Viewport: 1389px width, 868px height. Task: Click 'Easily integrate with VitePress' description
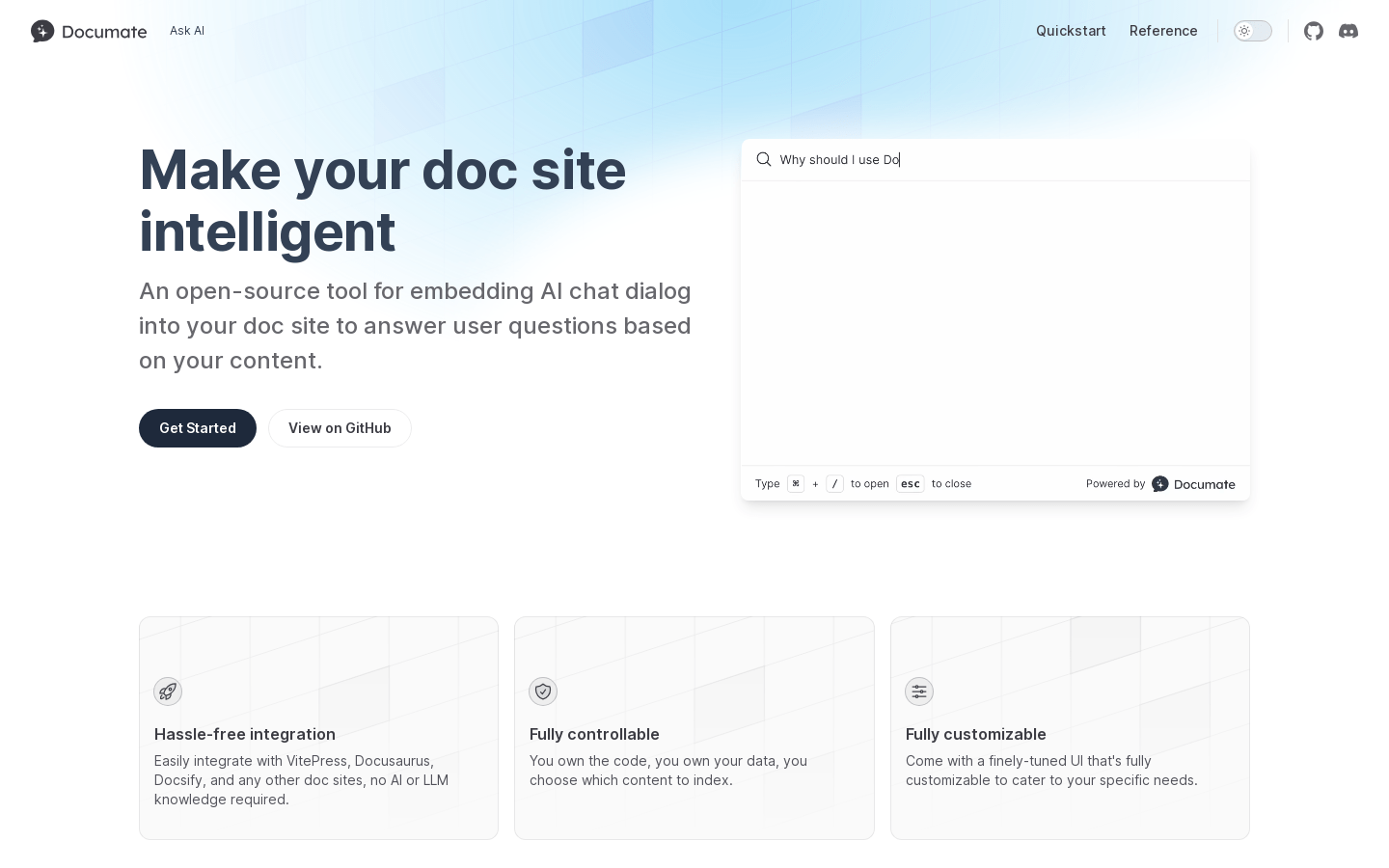click(301, 780)
